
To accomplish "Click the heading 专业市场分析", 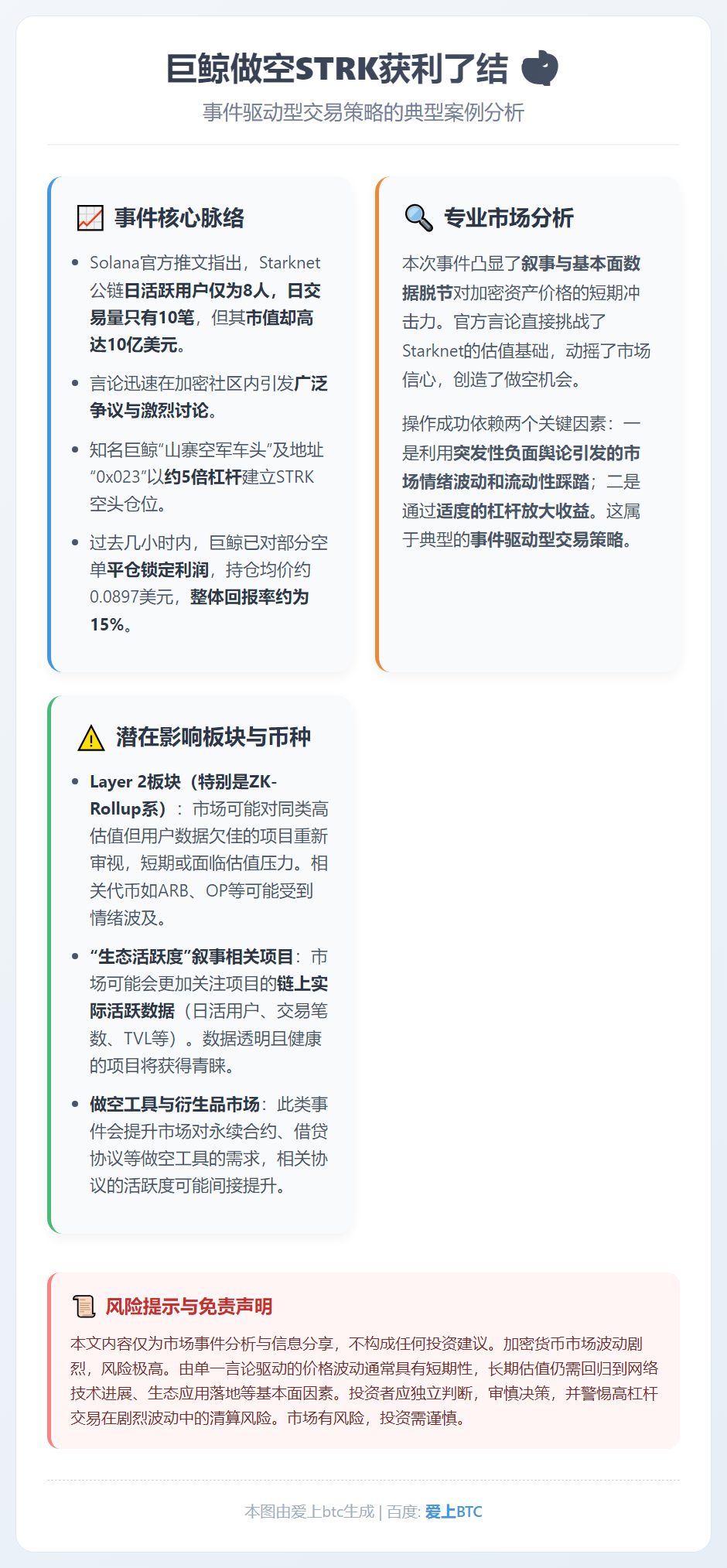I will point(508,218).
